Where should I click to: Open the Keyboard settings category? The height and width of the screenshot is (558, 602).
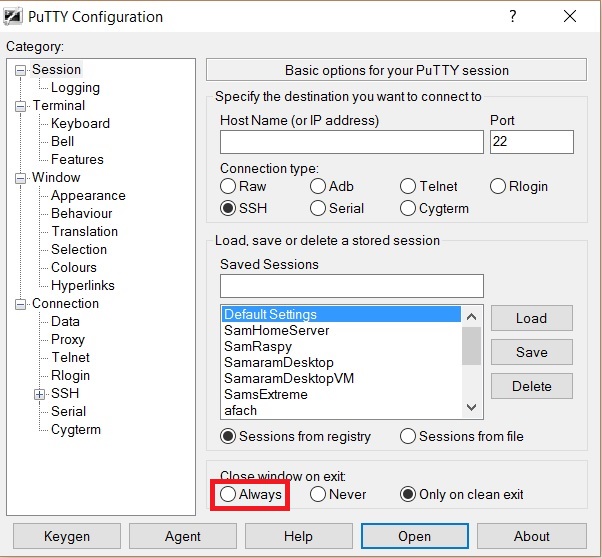80,123
